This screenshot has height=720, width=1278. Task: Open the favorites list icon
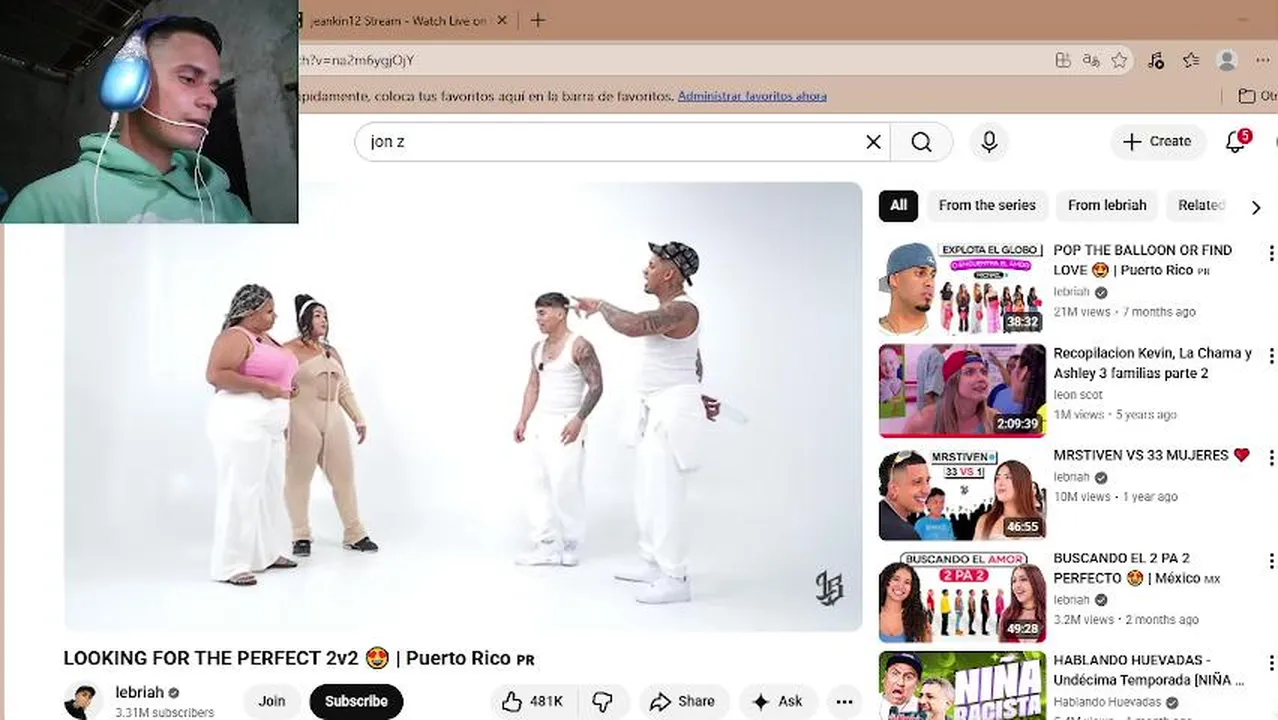point(1190,60)
